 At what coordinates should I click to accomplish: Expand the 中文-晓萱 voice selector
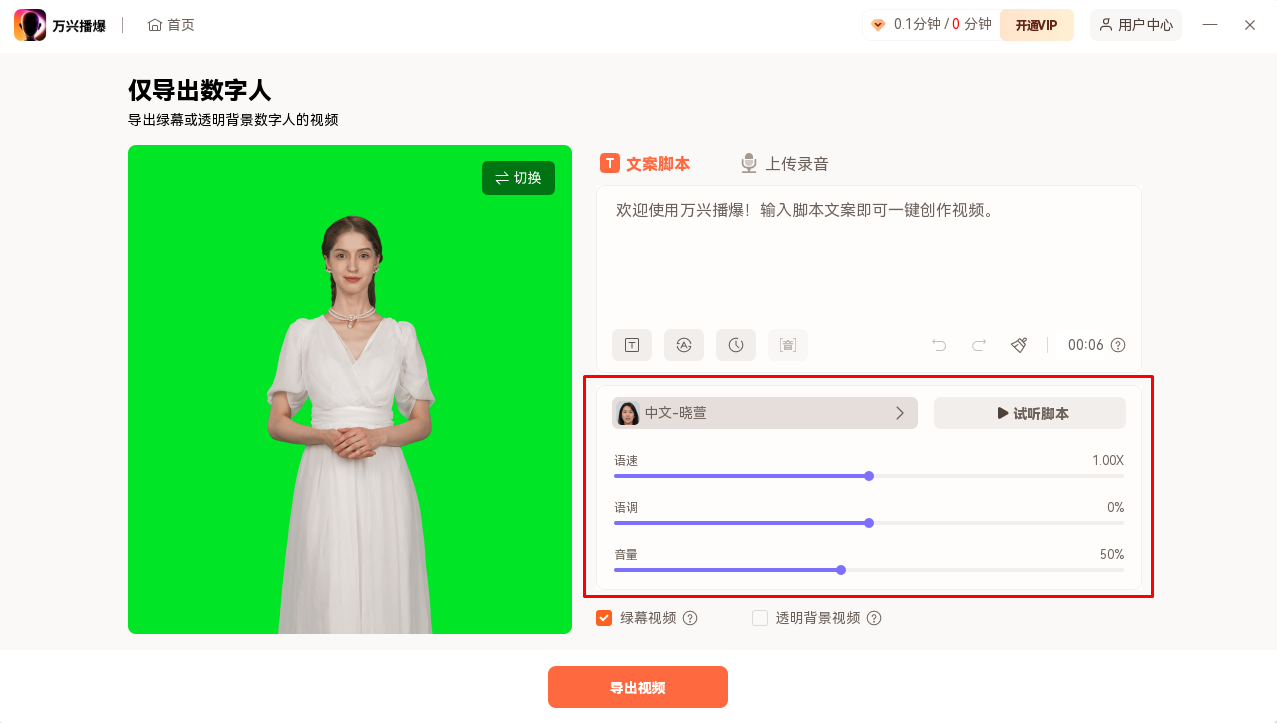tap(765, 412)
